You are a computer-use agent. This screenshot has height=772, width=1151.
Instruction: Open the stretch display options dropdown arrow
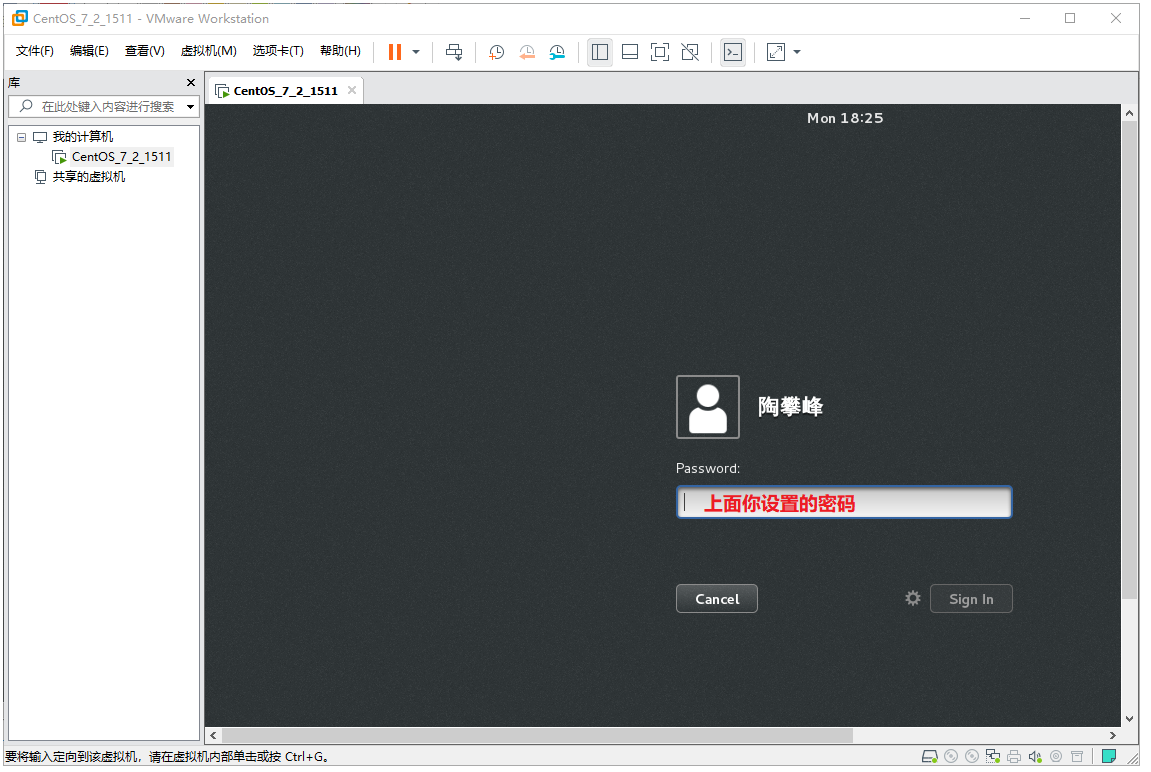click(x=797, y=52)
